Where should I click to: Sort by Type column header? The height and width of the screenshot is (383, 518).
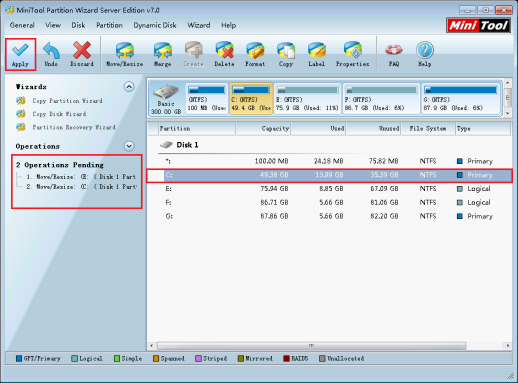[x=483, y=129]
